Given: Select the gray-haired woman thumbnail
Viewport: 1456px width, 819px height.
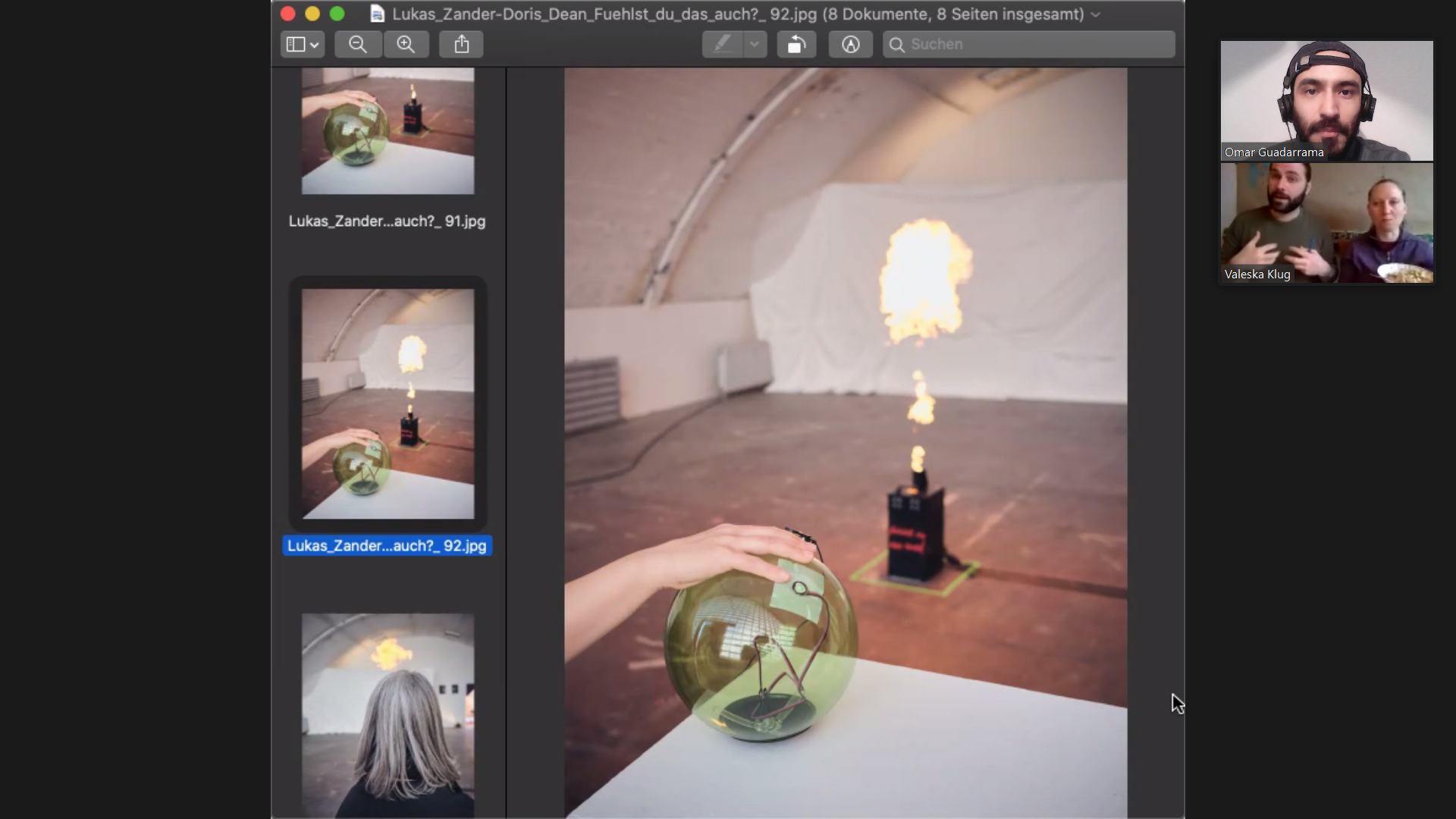Looking at the screenshot, I should pos(388,714).
